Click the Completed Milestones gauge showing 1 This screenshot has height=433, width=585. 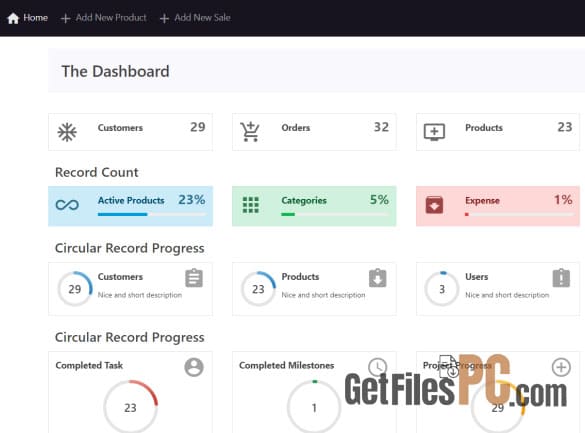click(x=314, y=407)
